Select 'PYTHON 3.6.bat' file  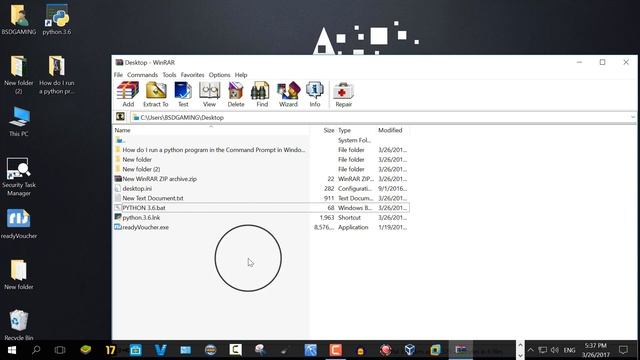point(261,208)
